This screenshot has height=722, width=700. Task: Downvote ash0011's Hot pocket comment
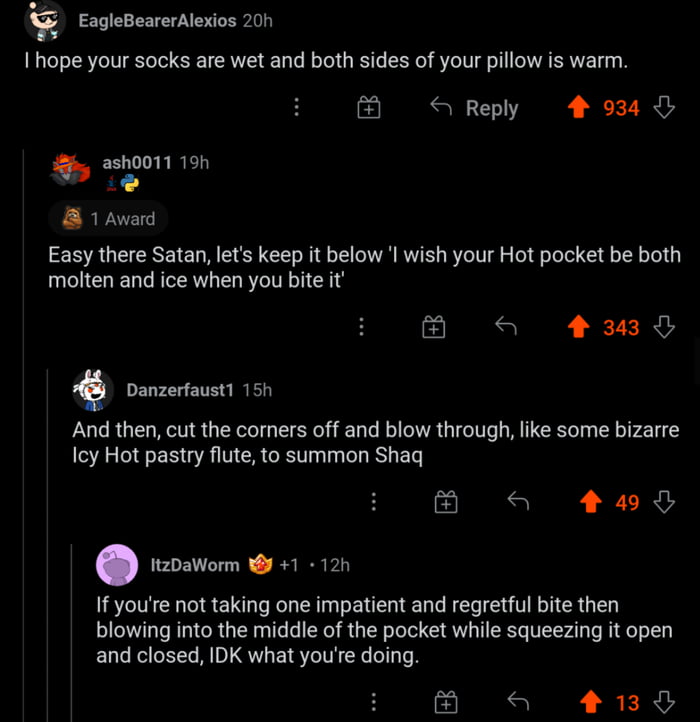tap(664, 326)
